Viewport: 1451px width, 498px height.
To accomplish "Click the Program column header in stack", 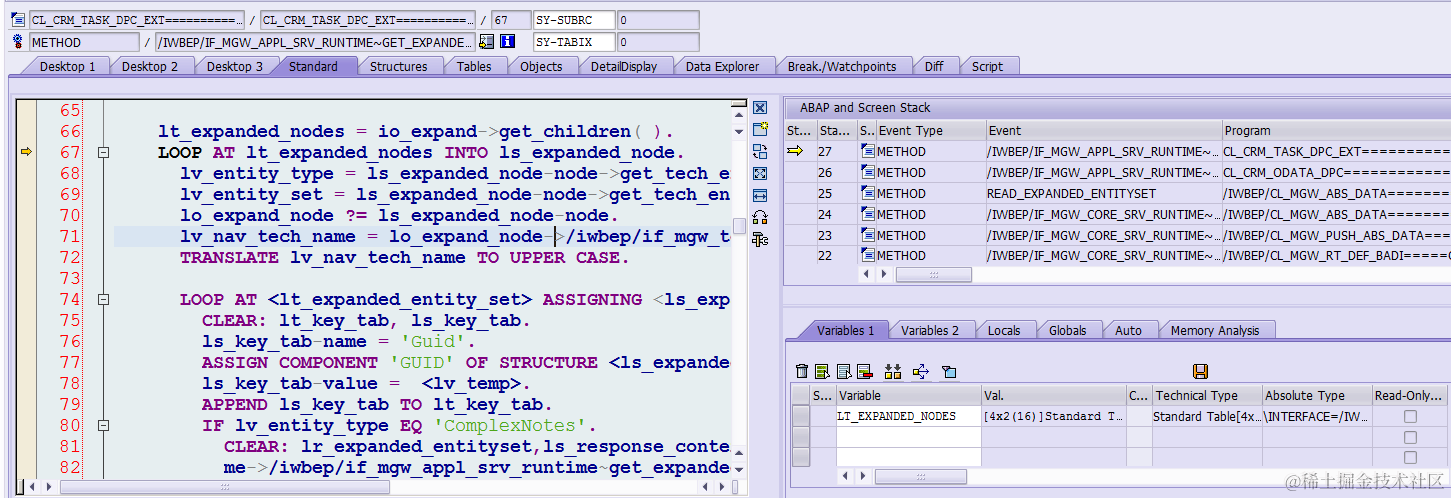I will [1336, 130].
